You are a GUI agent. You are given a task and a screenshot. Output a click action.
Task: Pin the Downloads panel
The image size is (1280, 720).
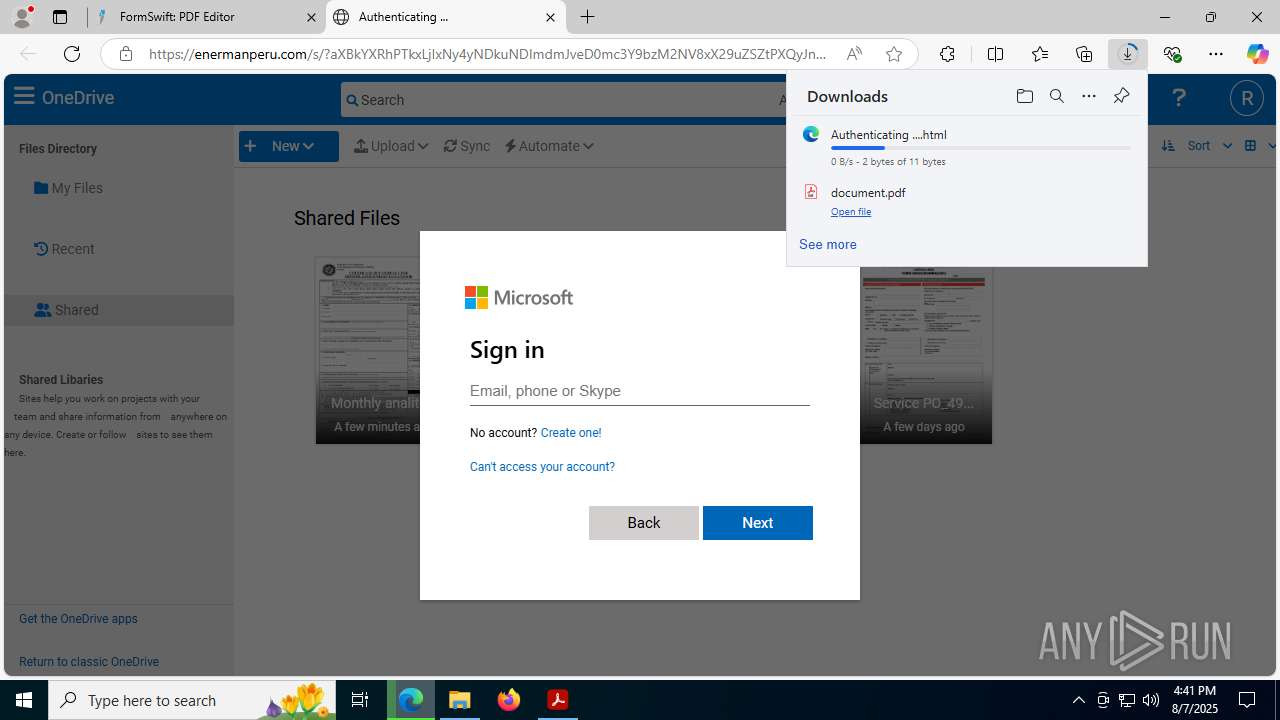[x=1121, y=96]
